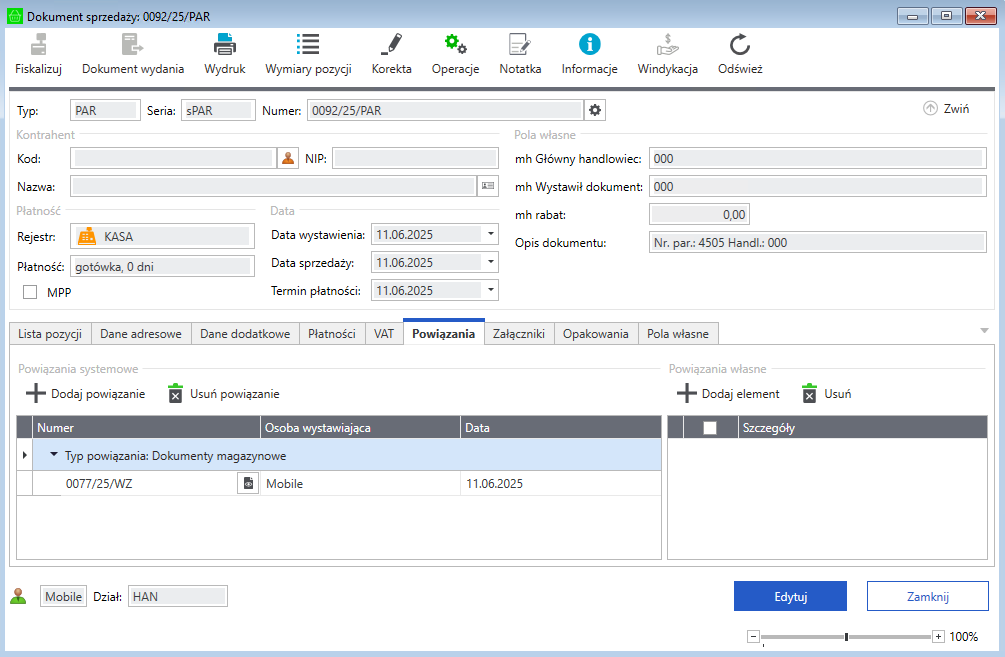Click the Fiskalizuj toolbar icon
1005x657 pixels.
(39, 45)
